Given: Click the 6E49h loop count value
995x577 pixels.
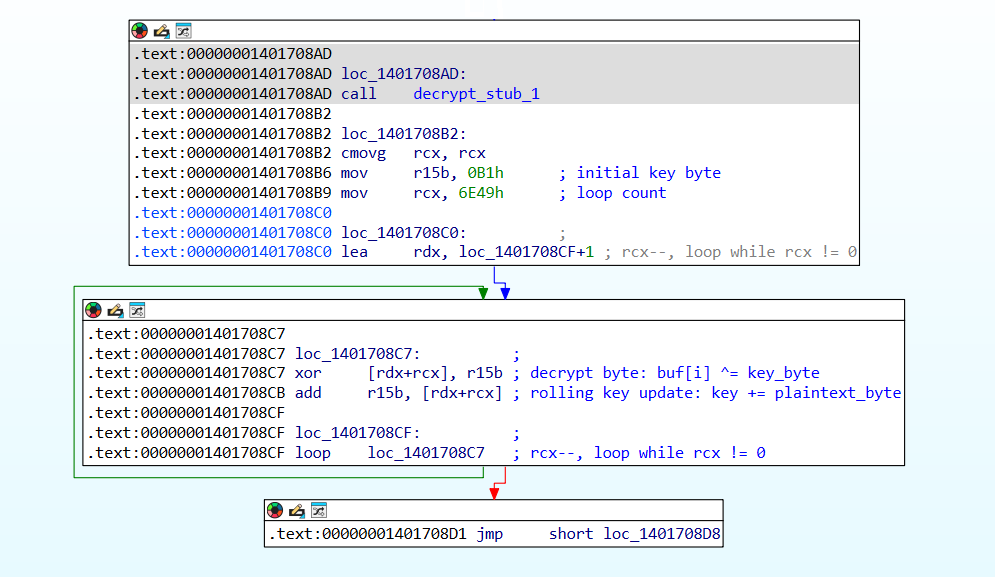Looking at the screenshot, I should tap(481, 193).
